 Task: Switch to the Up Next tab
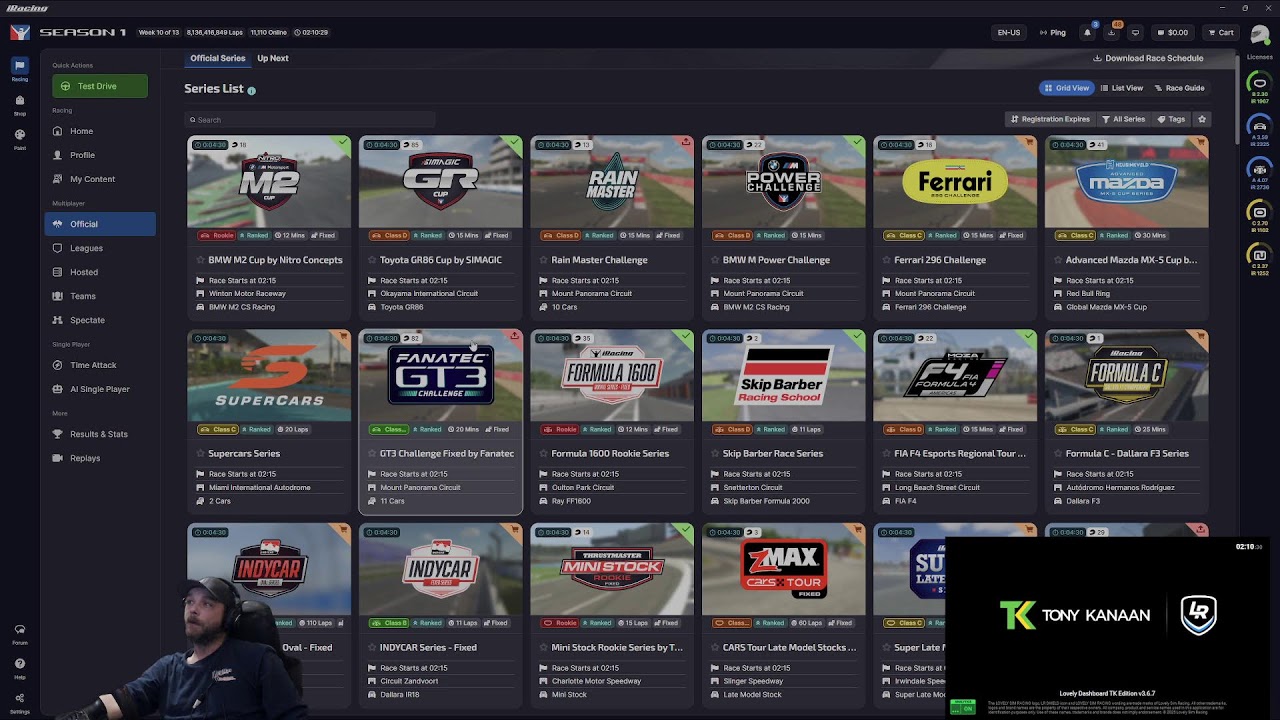tap(272, 58)
